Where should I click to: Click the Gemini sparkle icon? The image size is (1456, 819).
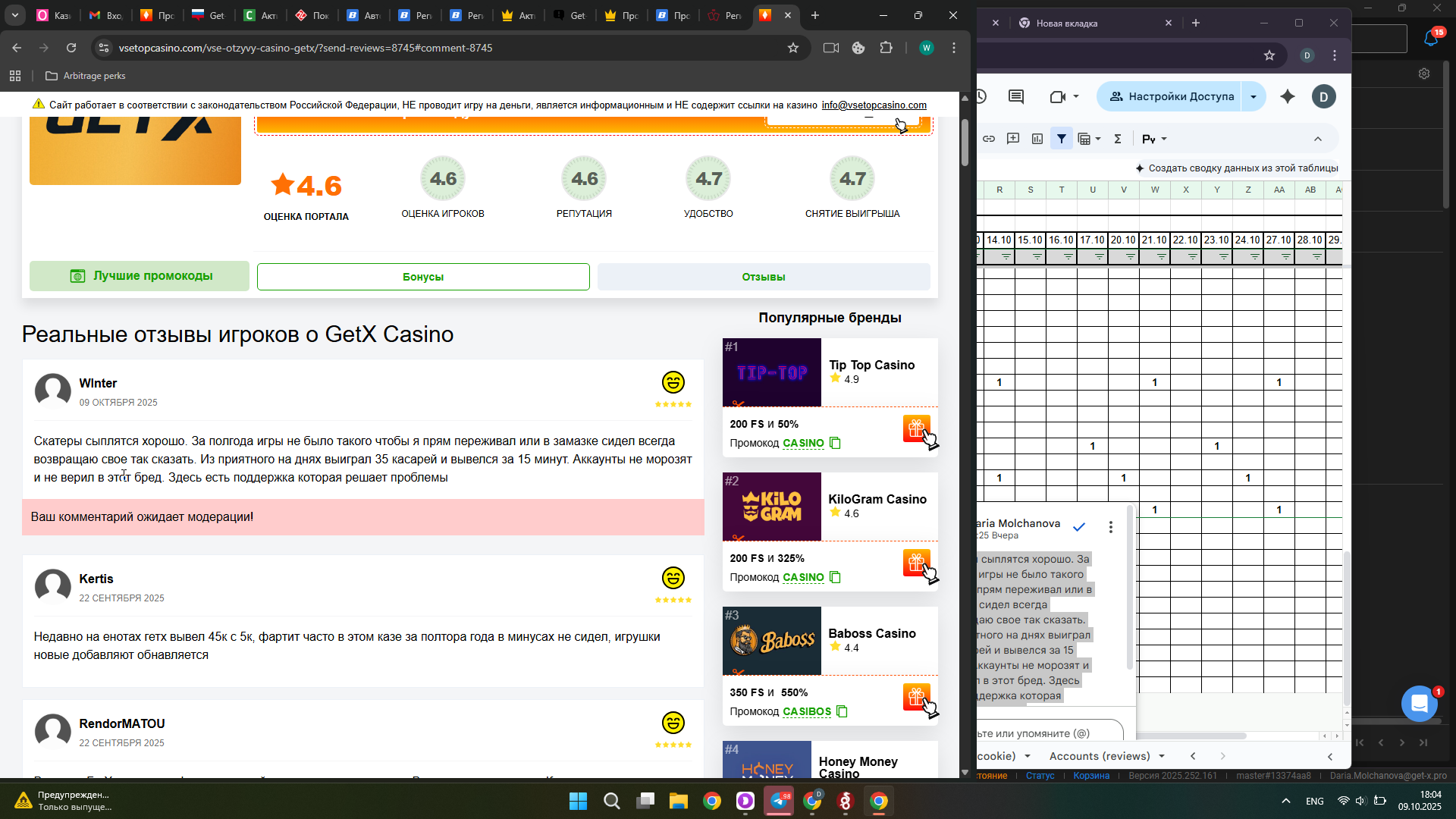coord(1288,96)
